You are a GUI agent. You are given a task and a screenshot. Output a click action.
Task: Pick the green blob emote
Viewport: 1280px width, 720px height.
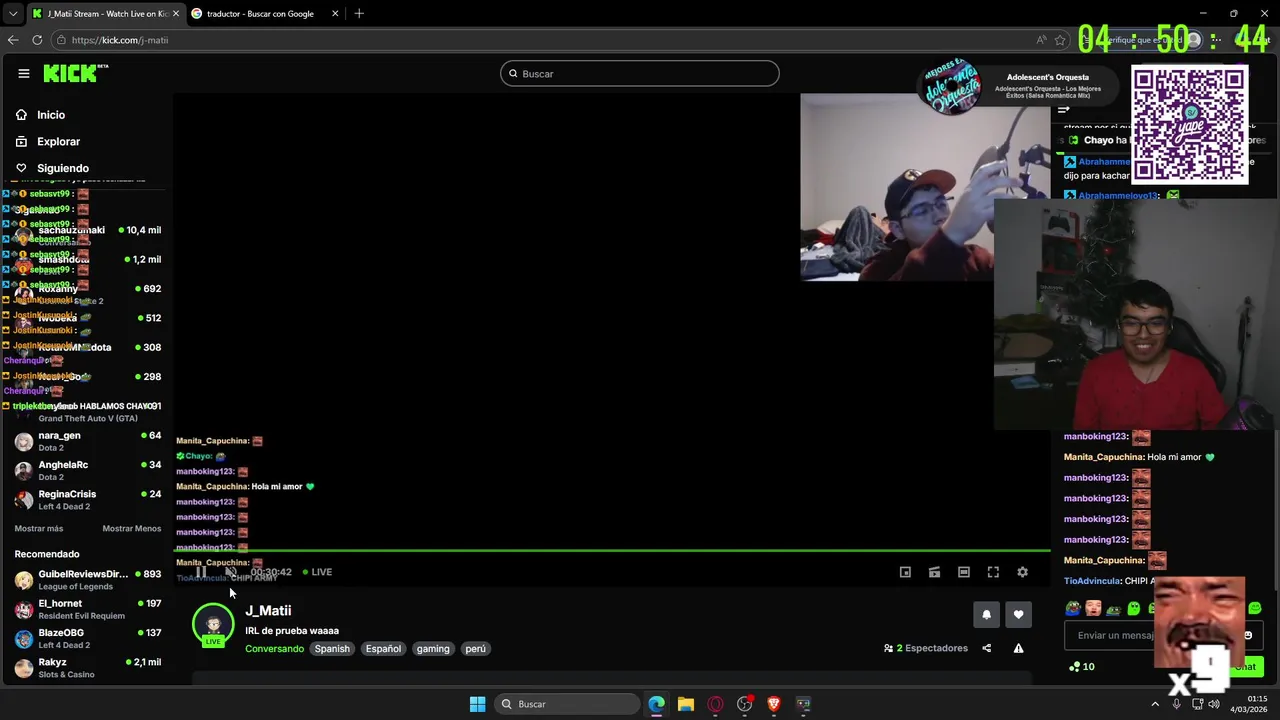[1133, 608]
